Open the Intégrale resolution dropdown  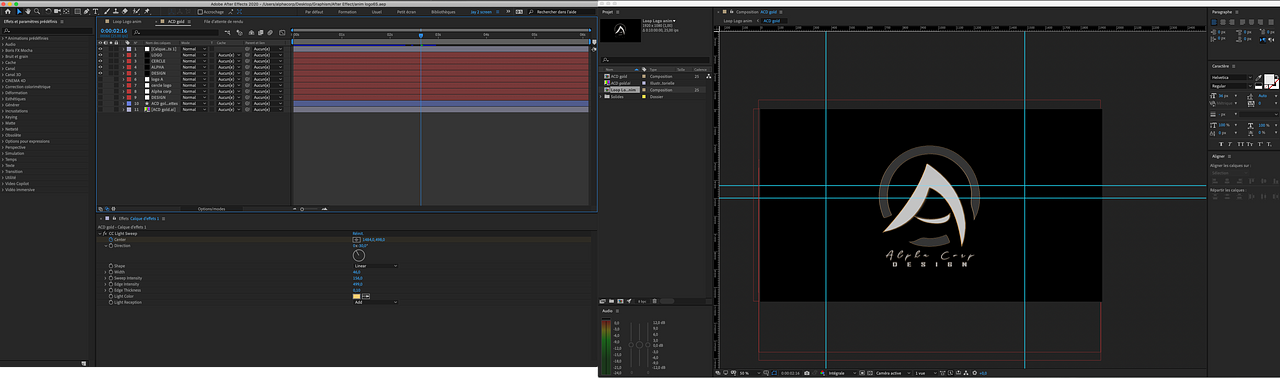842,373
